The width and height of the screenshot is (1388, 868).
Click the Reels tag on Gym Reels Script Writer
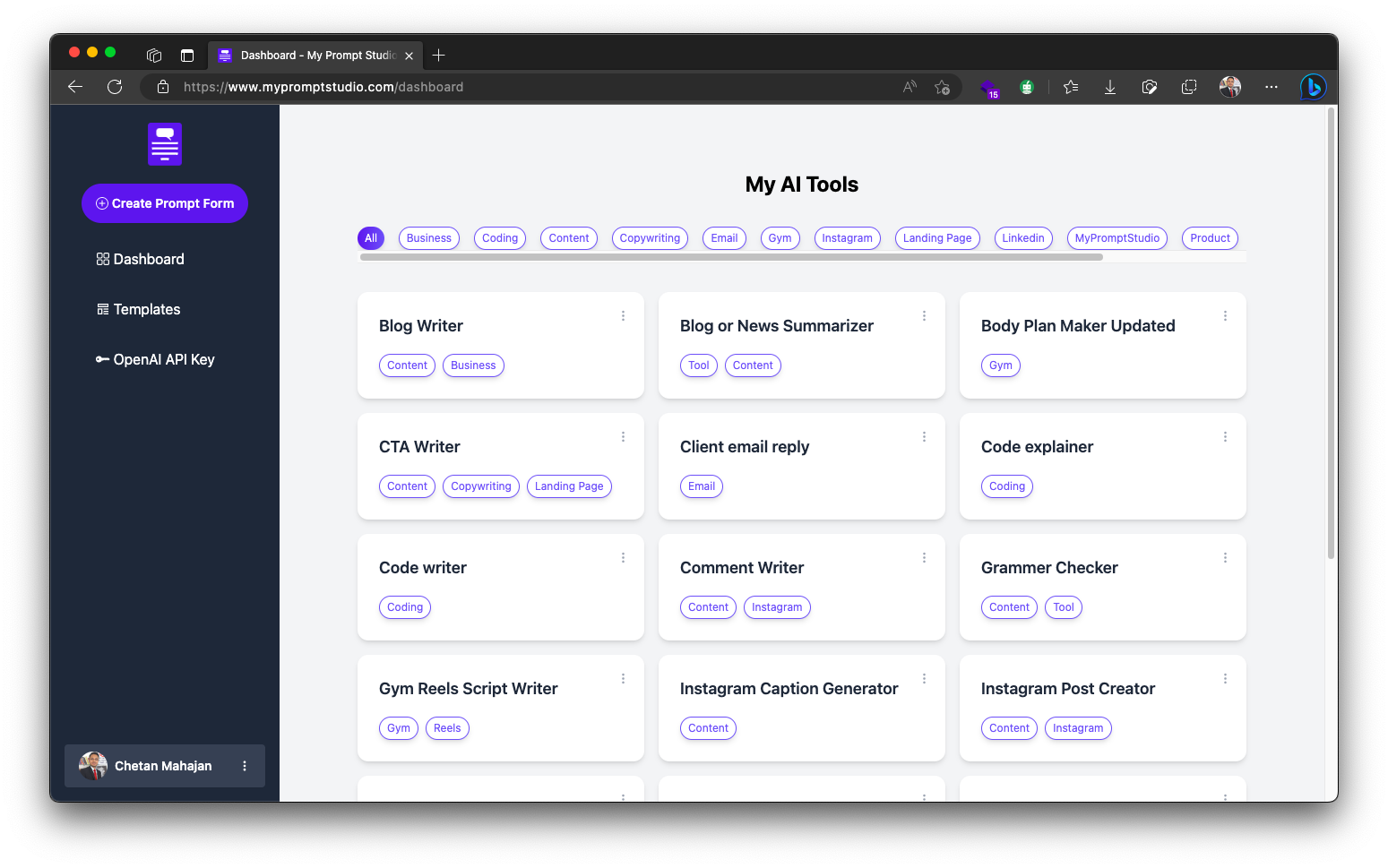(x=447, y=728)
